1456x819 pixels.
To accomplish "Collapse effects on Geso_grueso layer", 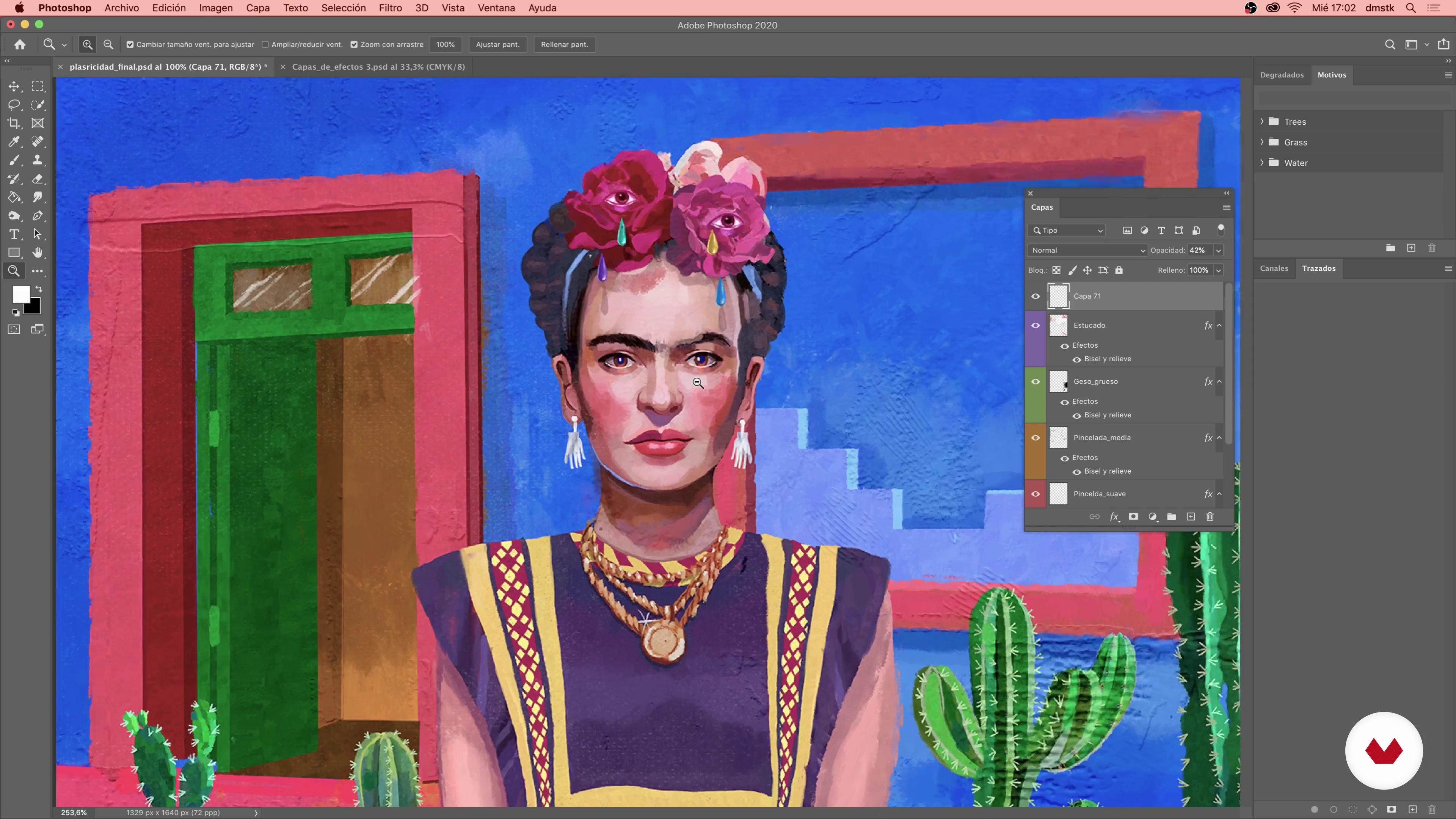I will coord(1219,381).
